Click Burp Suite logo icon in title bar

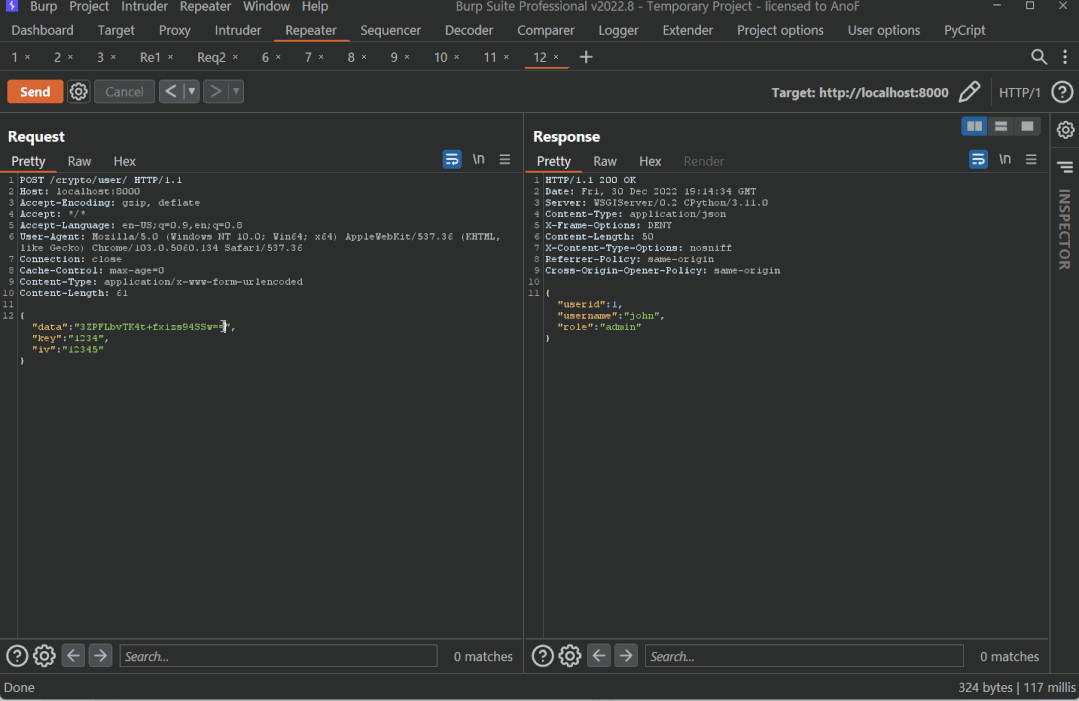(x=12, y=6)
